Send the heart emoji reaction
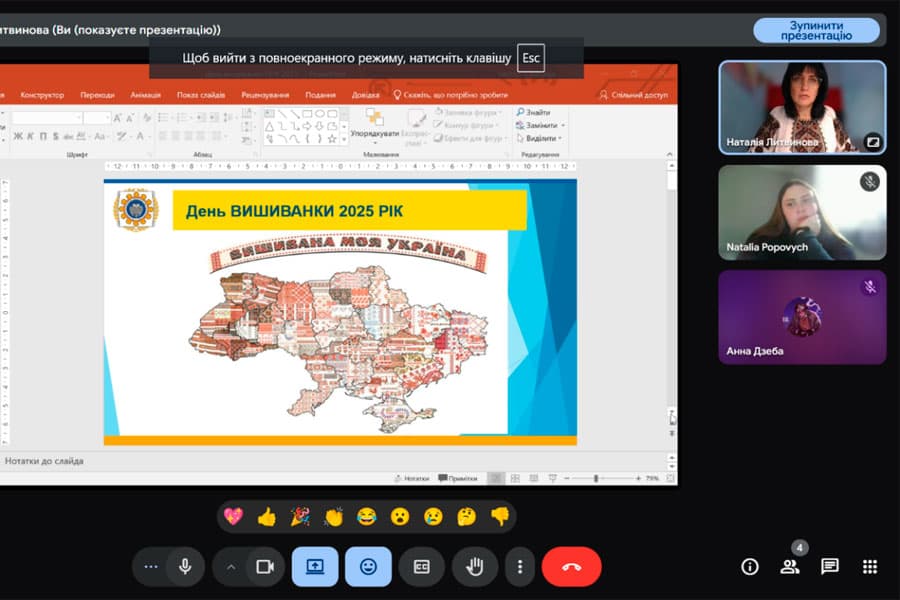 pos(233,517)
